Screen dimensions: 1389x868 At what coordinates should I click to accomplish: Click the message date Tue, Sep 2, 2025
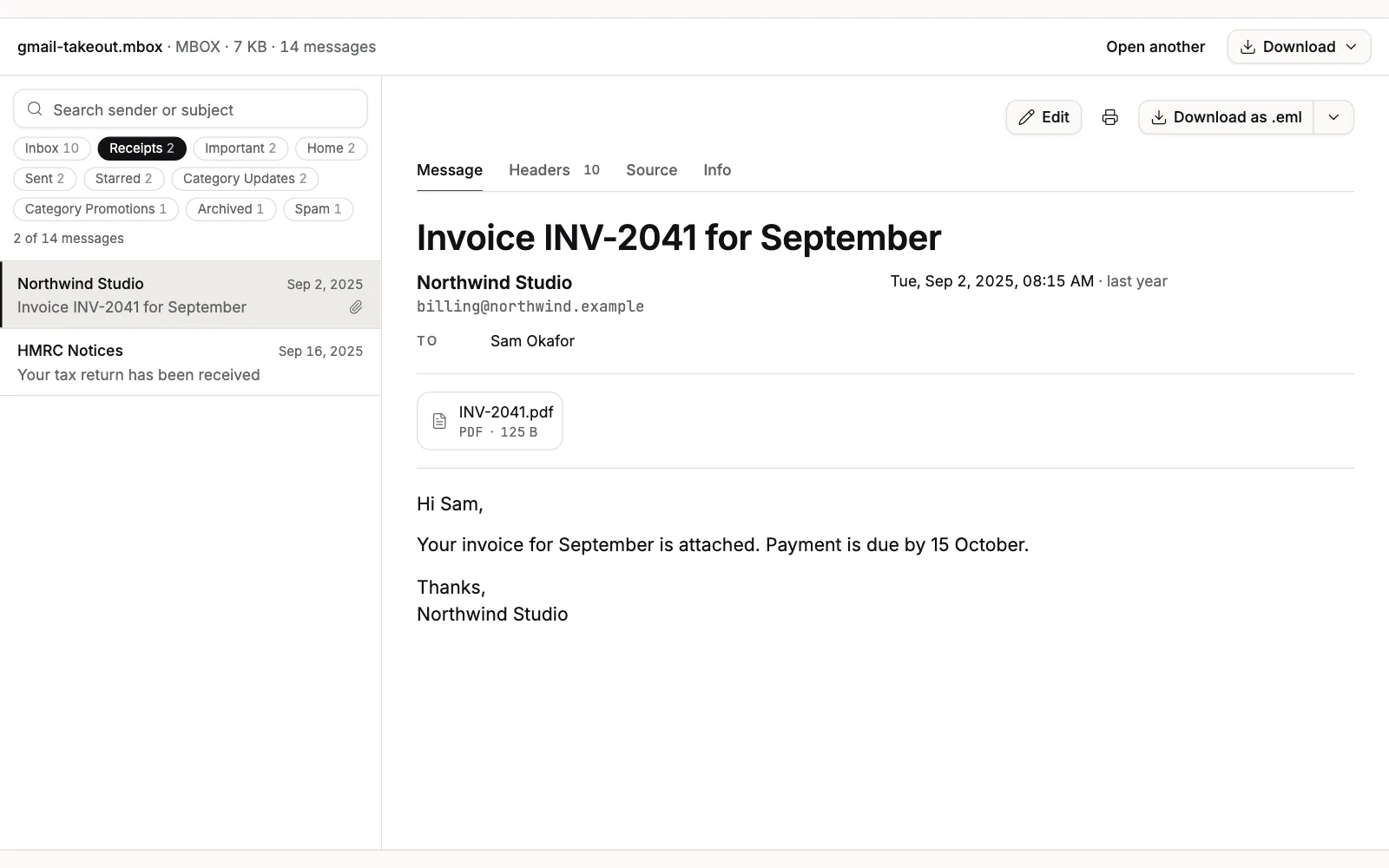point(992,281)
